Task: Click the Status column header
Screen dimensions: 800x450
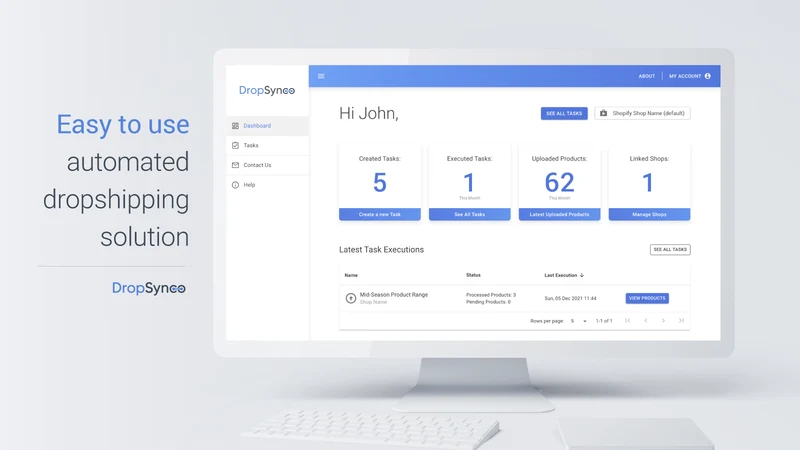Action: pyautogui.click(x=473, y=275)
